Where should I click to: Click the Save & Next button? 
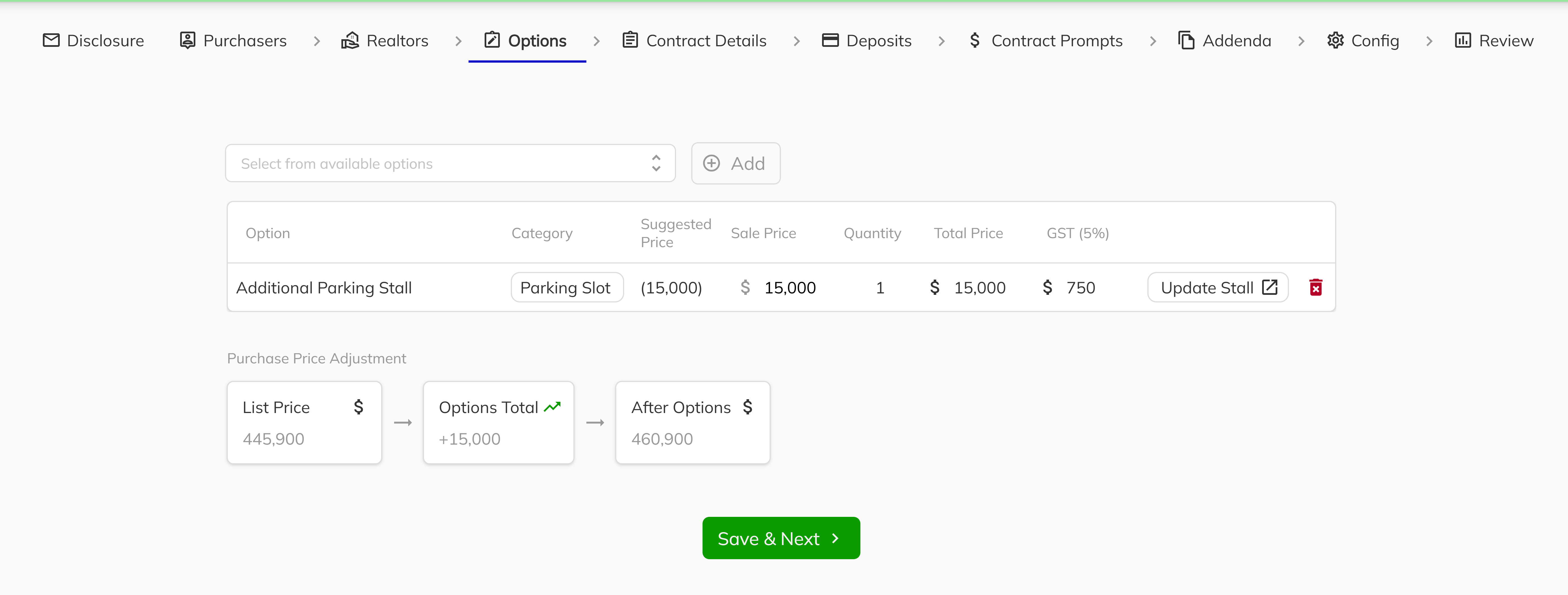[781, 538]
